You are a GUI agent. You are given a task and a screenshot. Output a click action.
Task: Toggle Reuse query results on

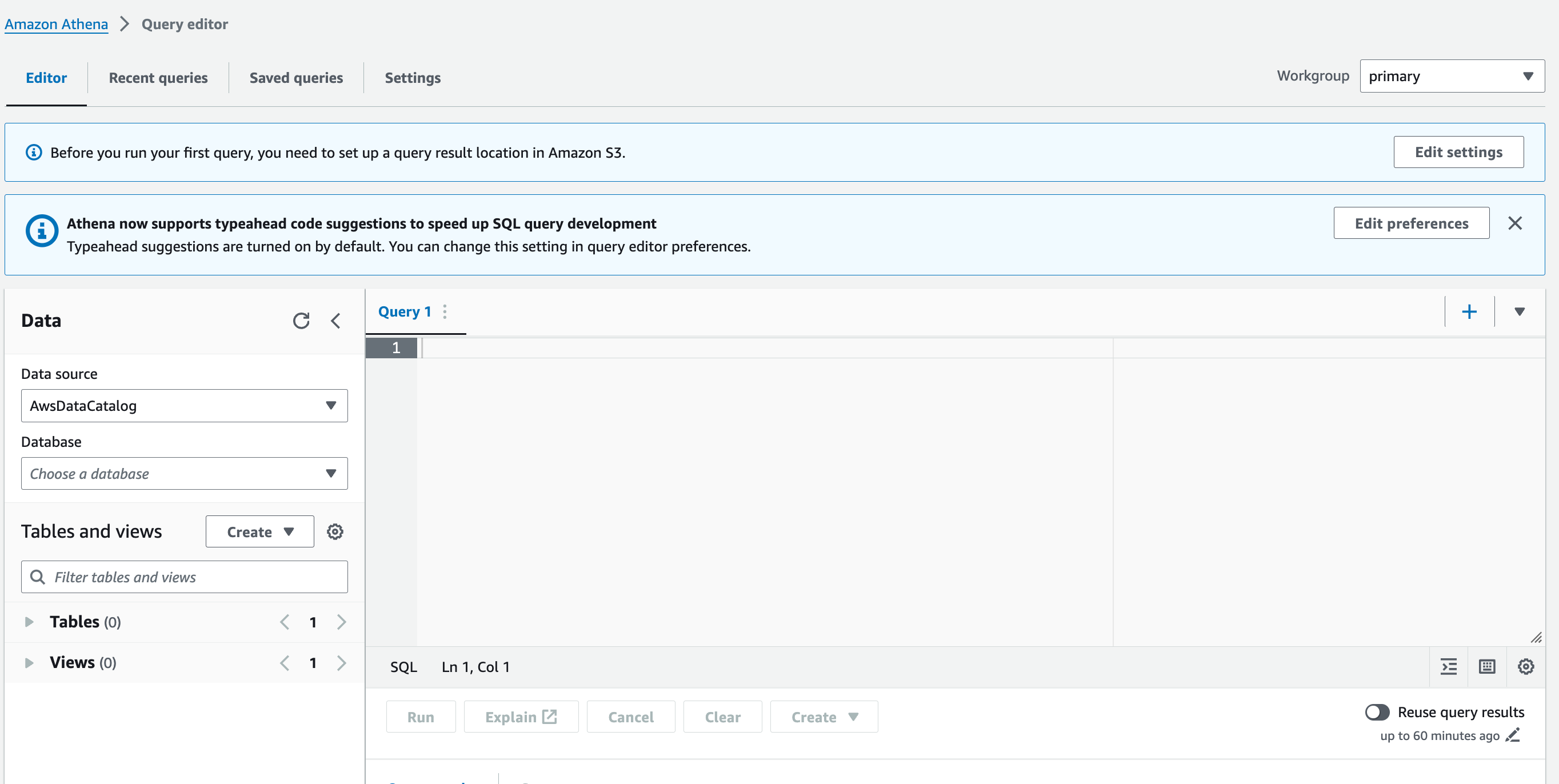tap(1378, 712)
